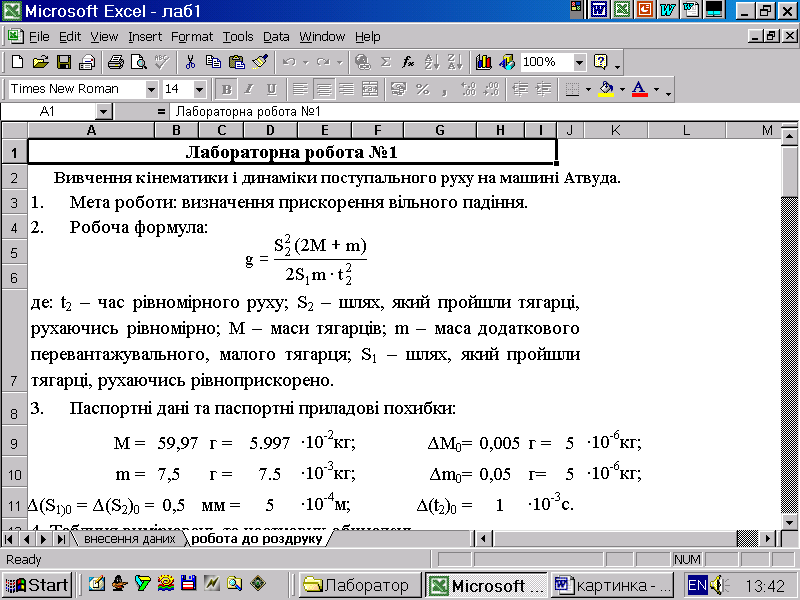Copy selection with the Copy icon
The height and width of the screenshot is (600, 800).
point(213,62)
